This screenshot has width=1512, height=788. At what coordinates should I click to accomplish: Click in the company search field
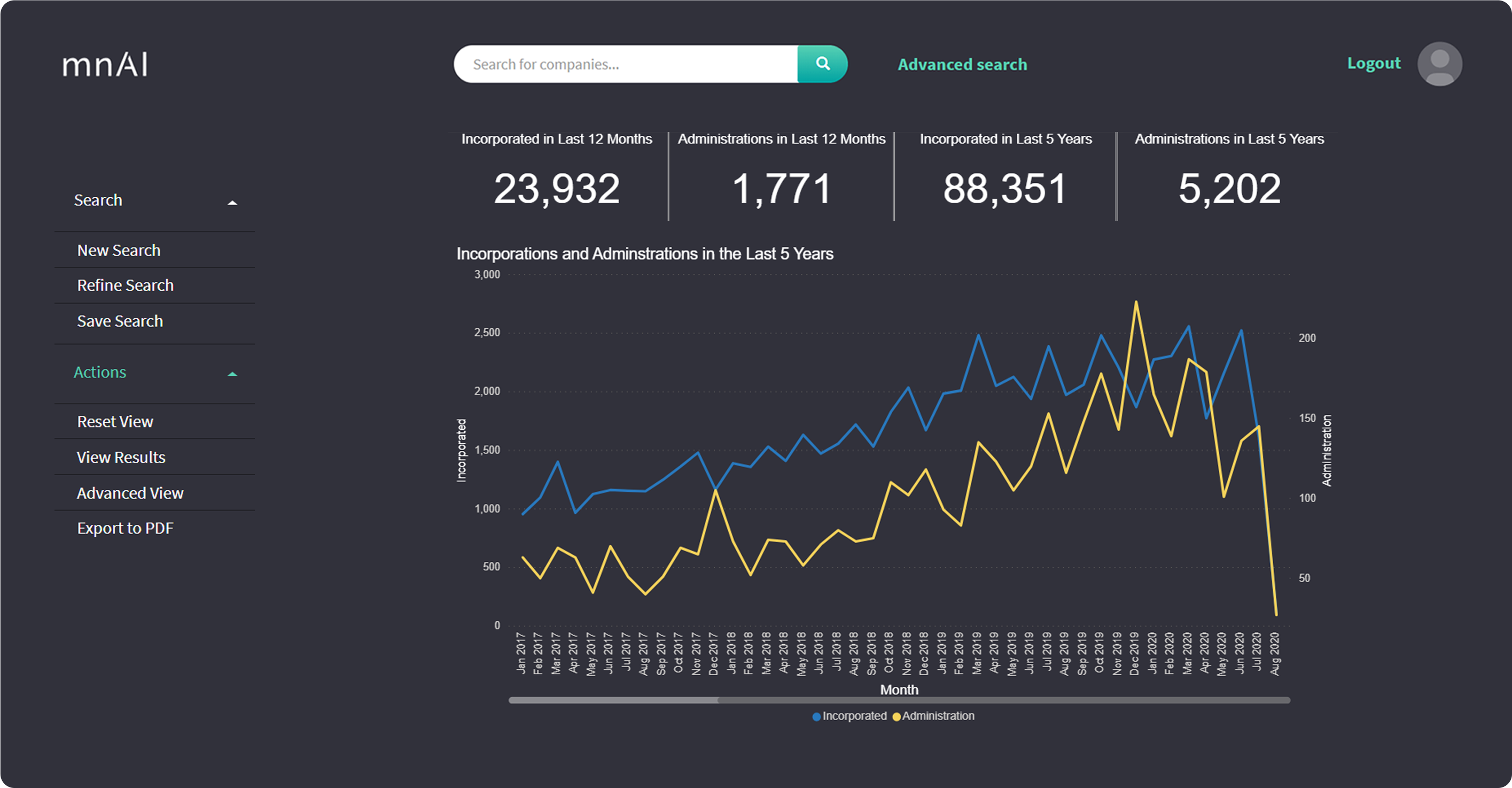tap(625, 64)
